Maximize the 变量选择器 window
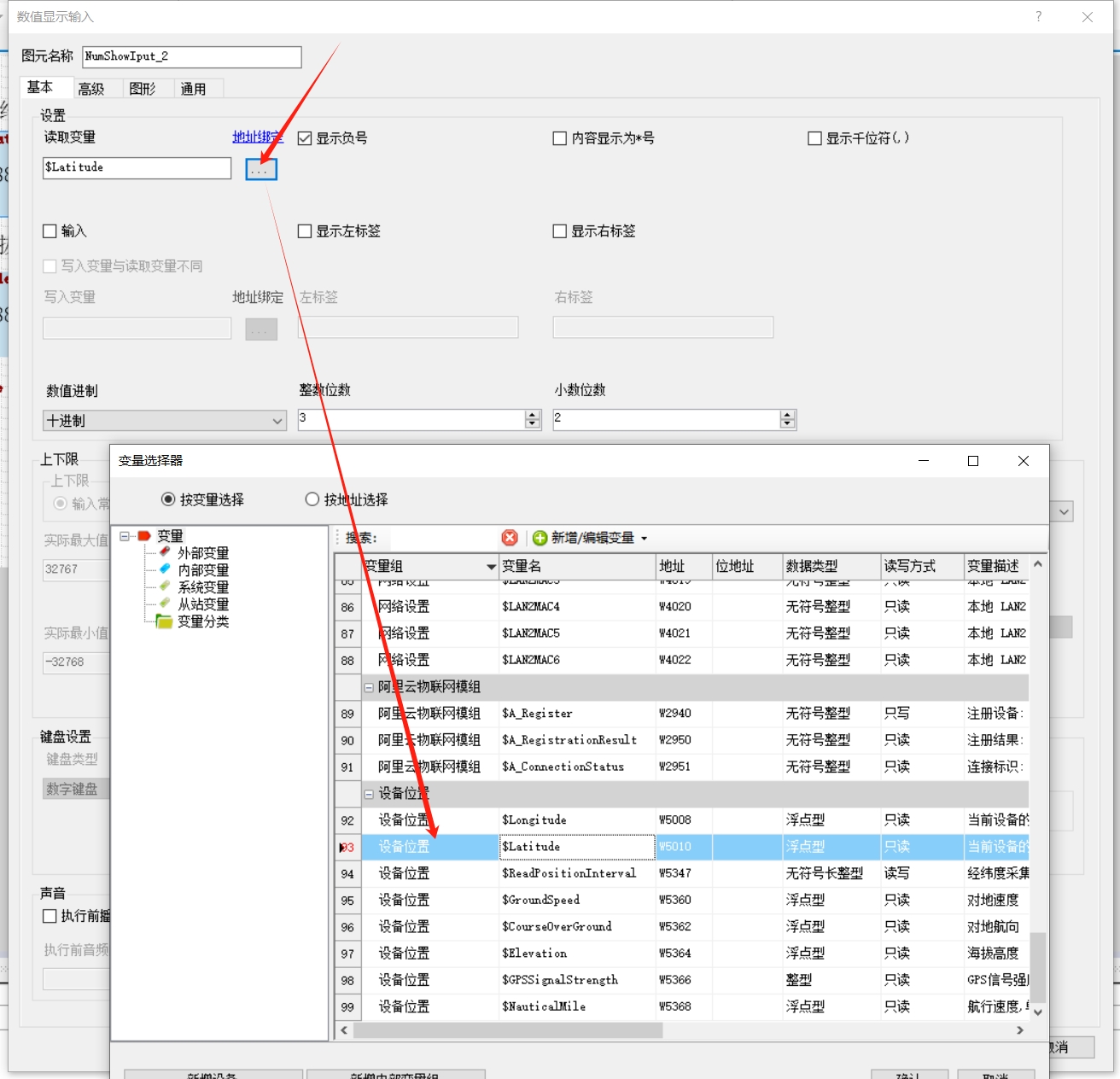The width and height of the screenshot is (1120, 1079). click(x=972, y=461)
